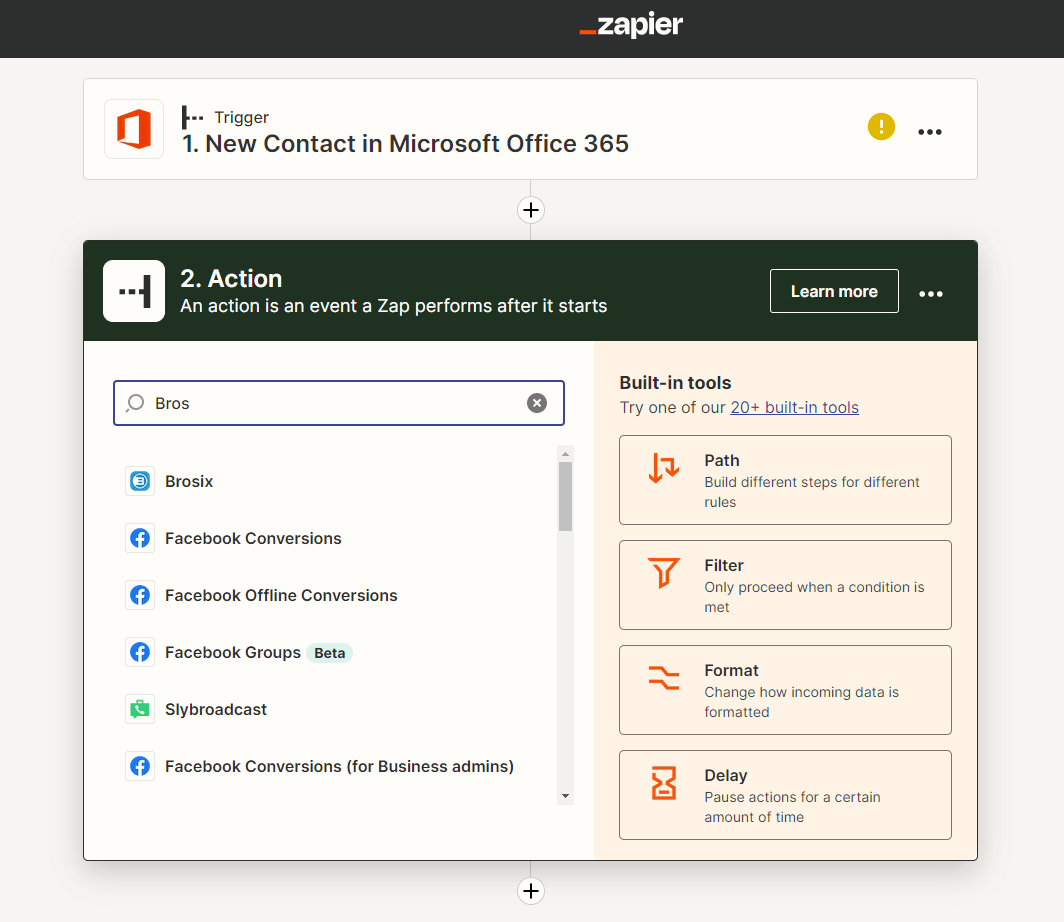Click the Facebook Offline Conversions icon
The height and width of the screenshot is (922, 1064).
[x=140, y=595]
